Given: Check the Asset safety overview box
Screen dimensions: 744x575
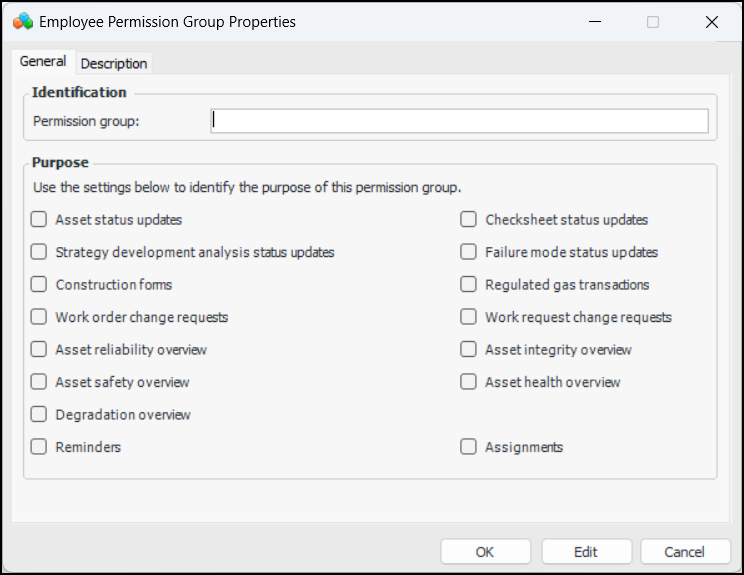Looking at the screenshot, I should (x=39, y=382).
